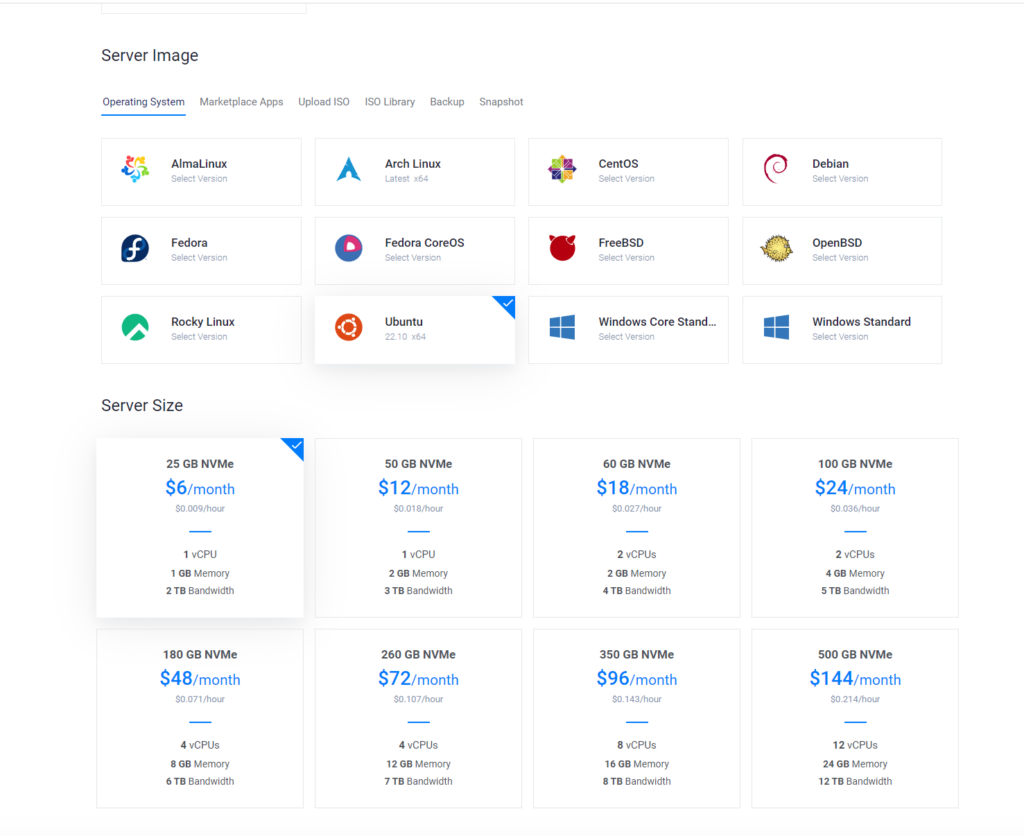Open the Upload ISO tab
This screenshot has width=1024, height=836.
tap(324, 102)
